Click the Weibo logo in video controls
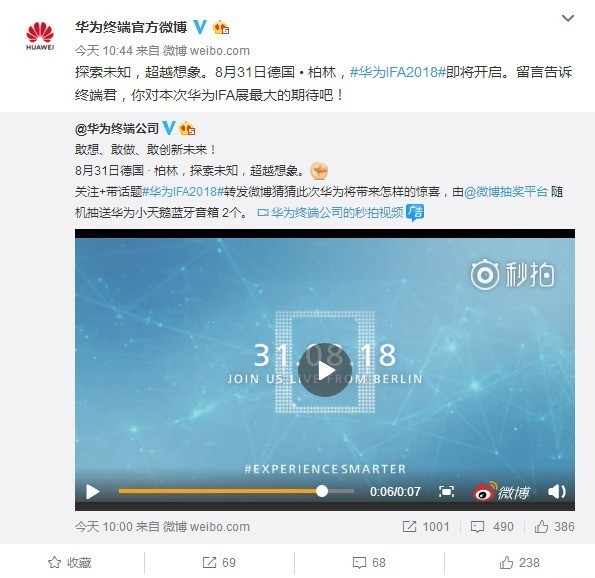 tap(501, 492)
